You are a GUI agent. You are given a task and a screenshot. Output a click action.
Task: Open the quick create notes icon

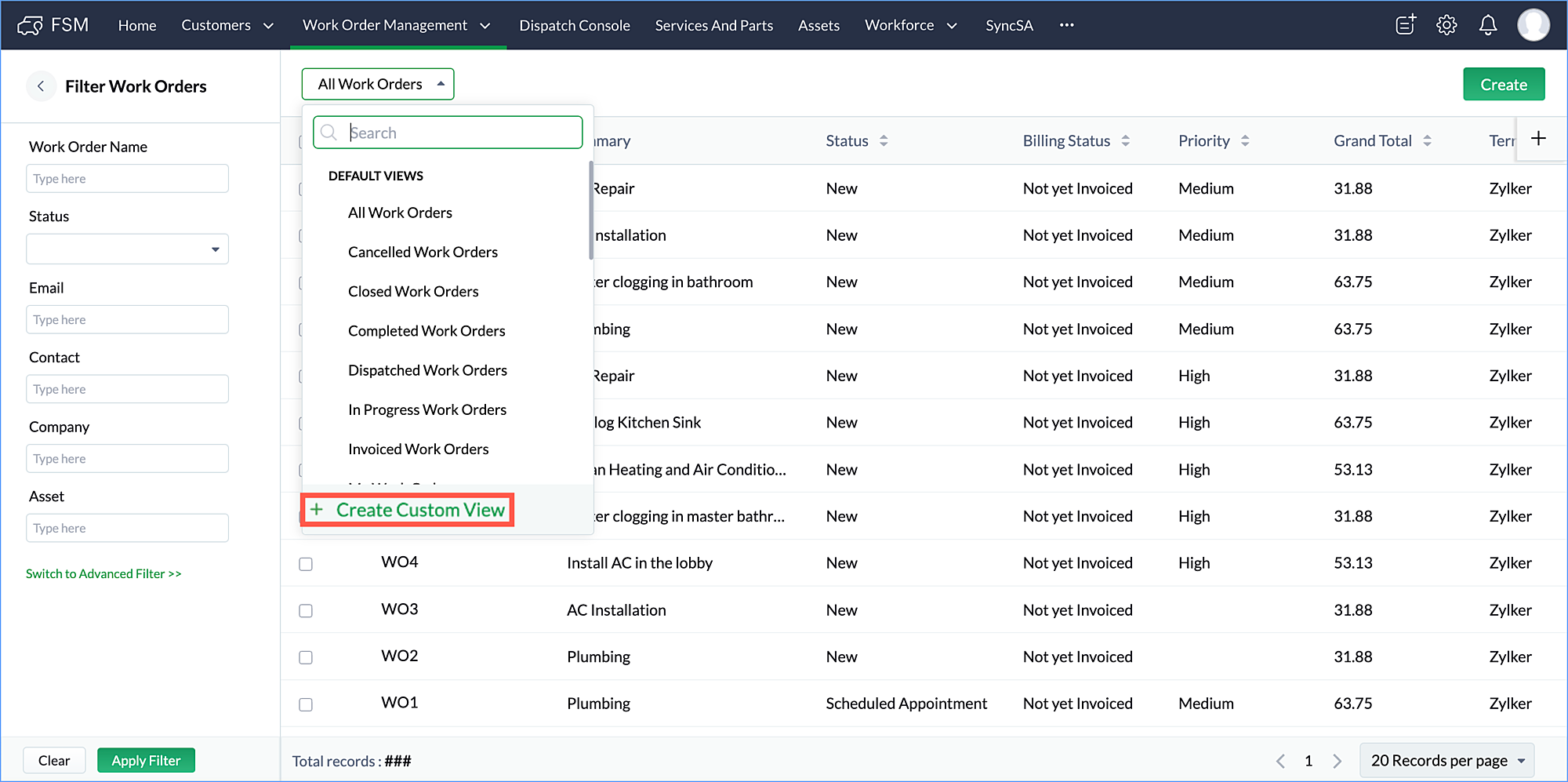1406,25
